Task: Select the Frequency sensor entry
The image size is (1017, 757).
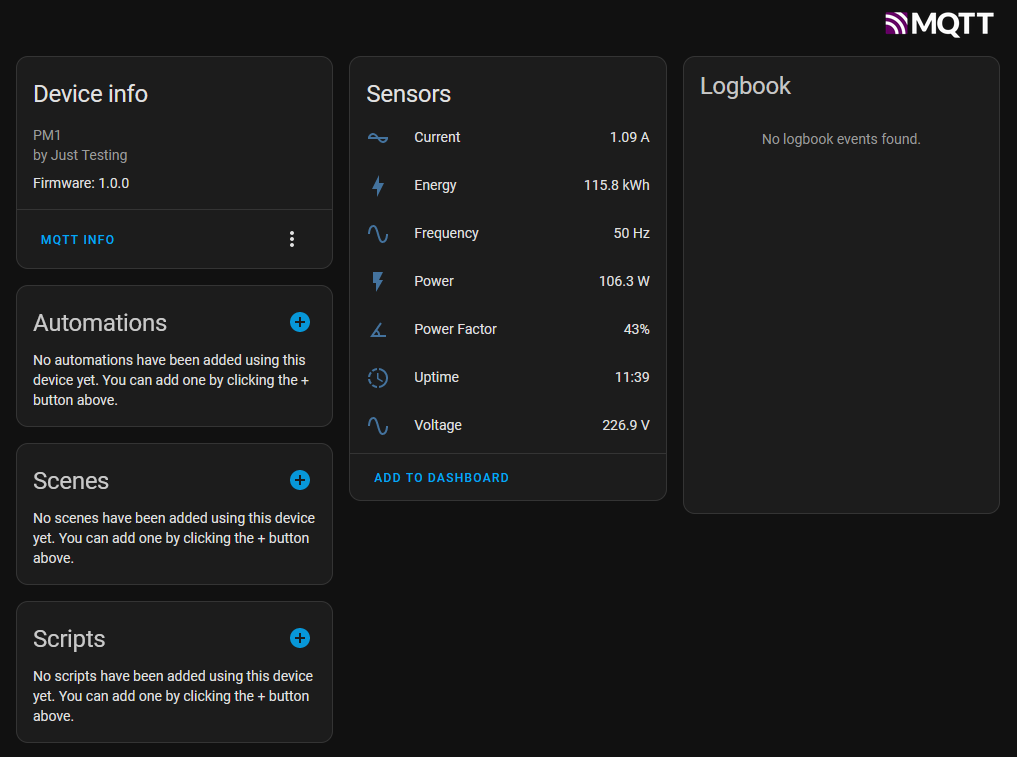Action: point(507,233)
